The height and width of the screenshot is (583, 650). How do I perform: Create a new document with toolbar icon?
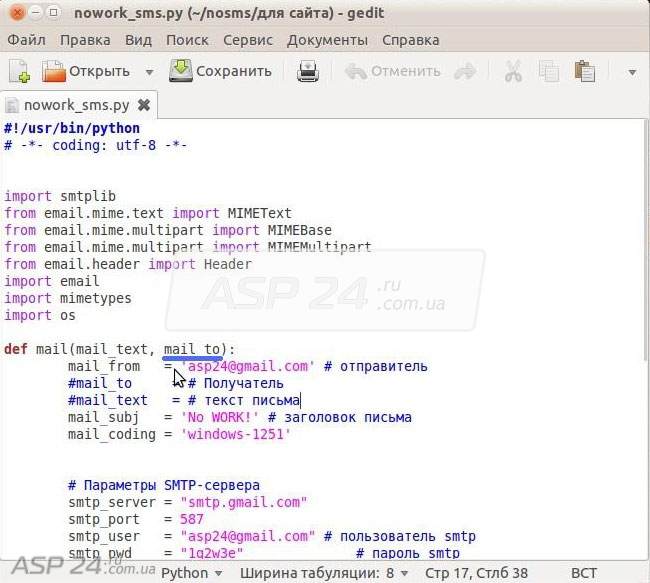[x=19, y=71]
